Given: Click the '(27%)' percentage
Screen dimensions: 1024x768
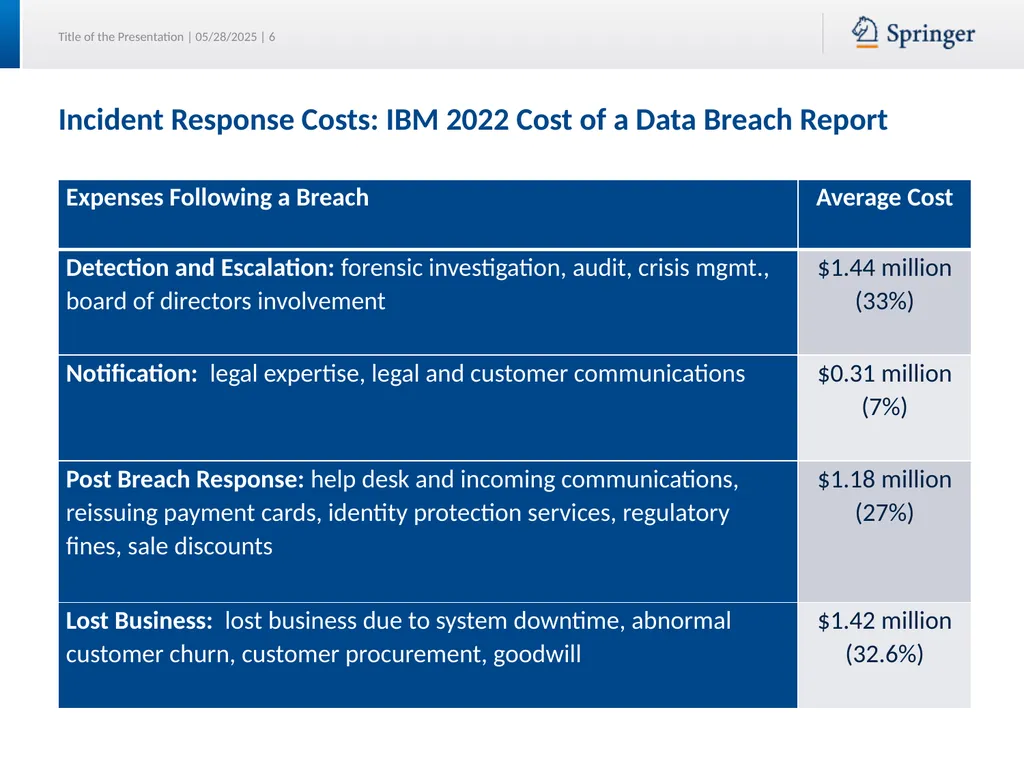Looking at the screenshot, I should coord(884,513).
